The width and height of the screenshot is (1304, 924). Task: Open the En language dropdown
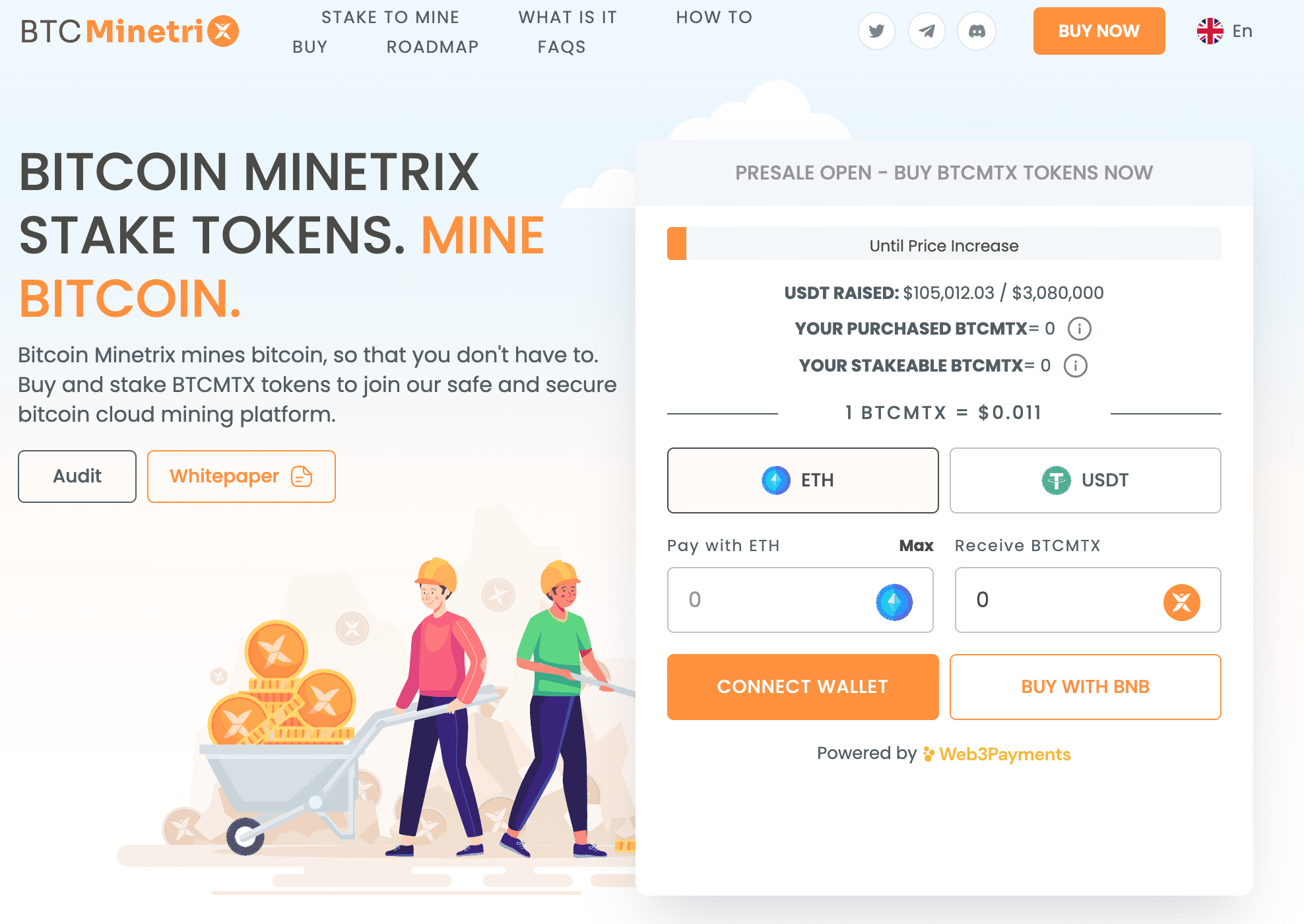(1225, 31)
